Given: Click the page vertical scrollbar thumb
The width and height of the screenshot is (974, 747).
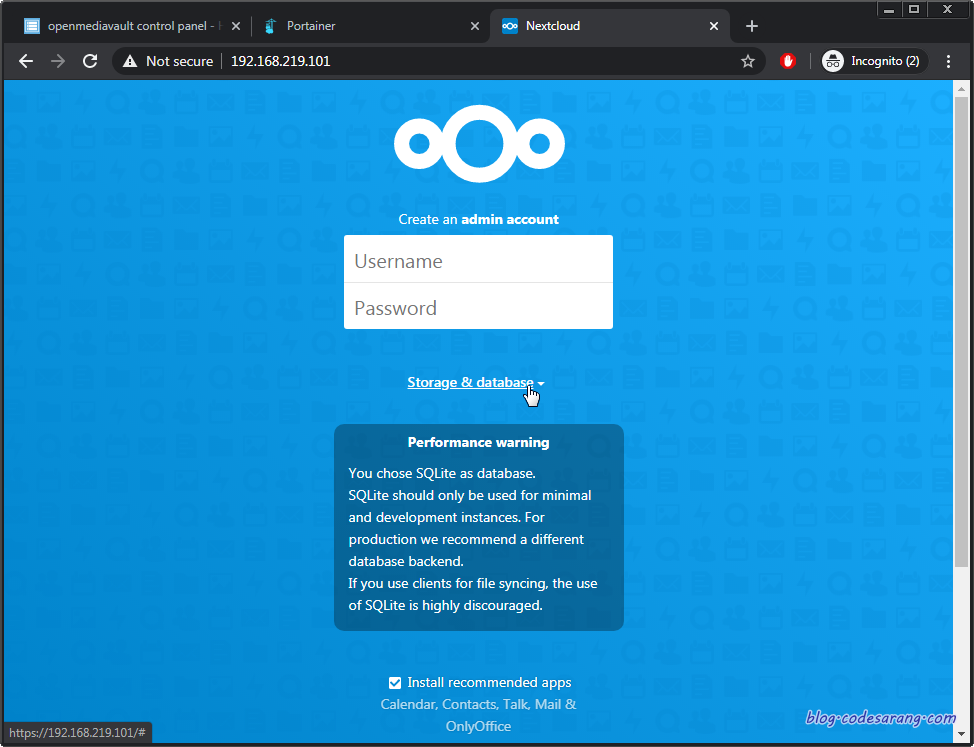Looking at the screenshot, I should coord(961,332).
